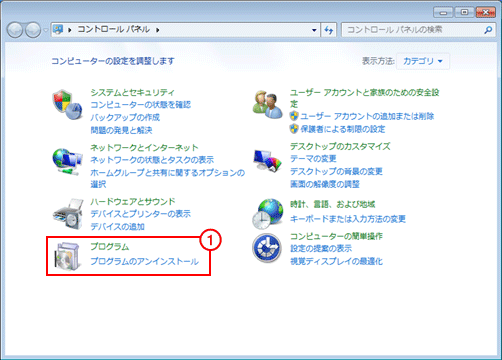Close the Control Panel window
Screen dimensions: 502x360
pyautogui.click(x=485, y=13)
